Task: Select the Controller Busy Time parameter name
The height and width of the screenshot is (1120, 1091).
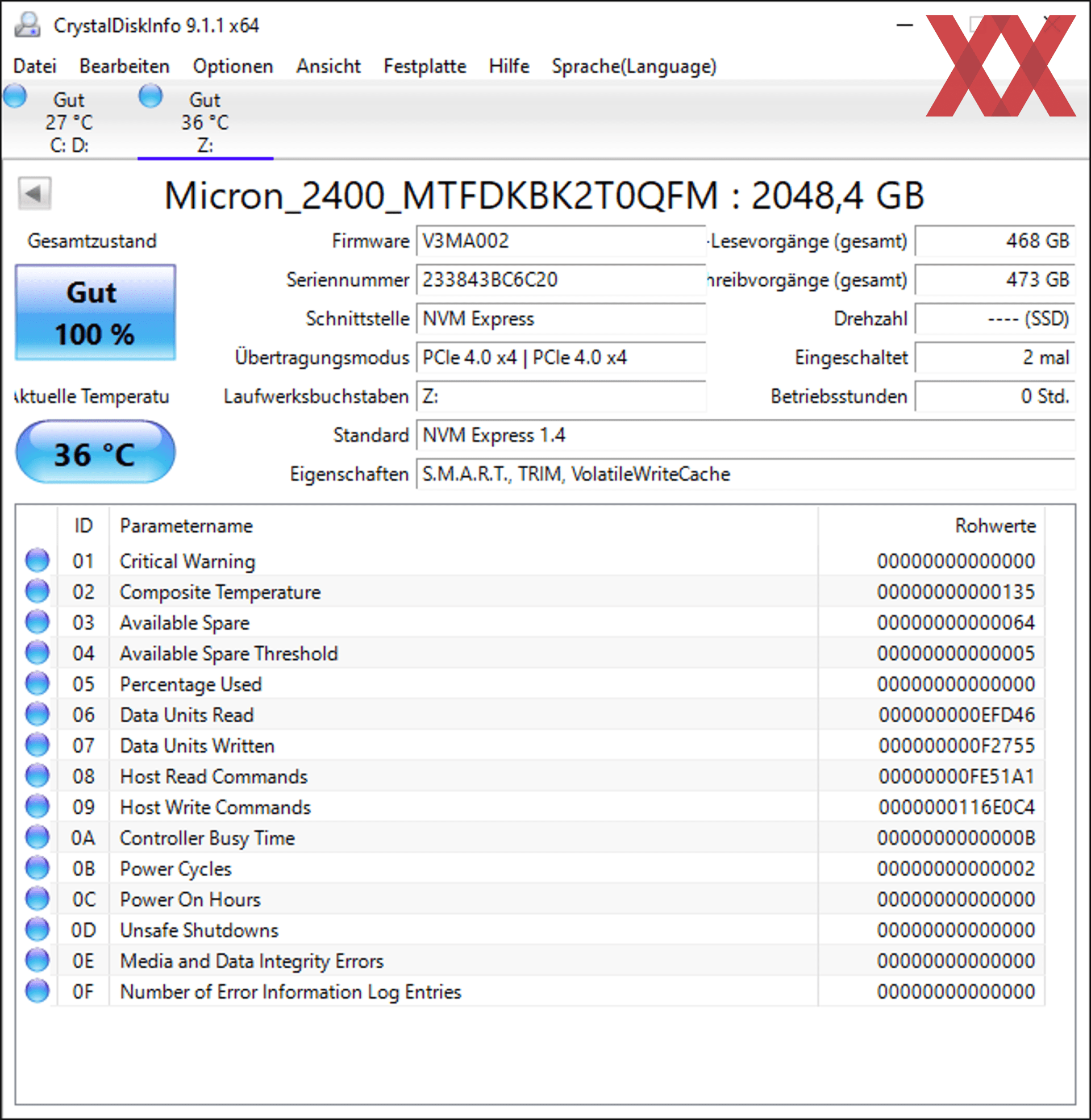Action: (x=207, y=839)
